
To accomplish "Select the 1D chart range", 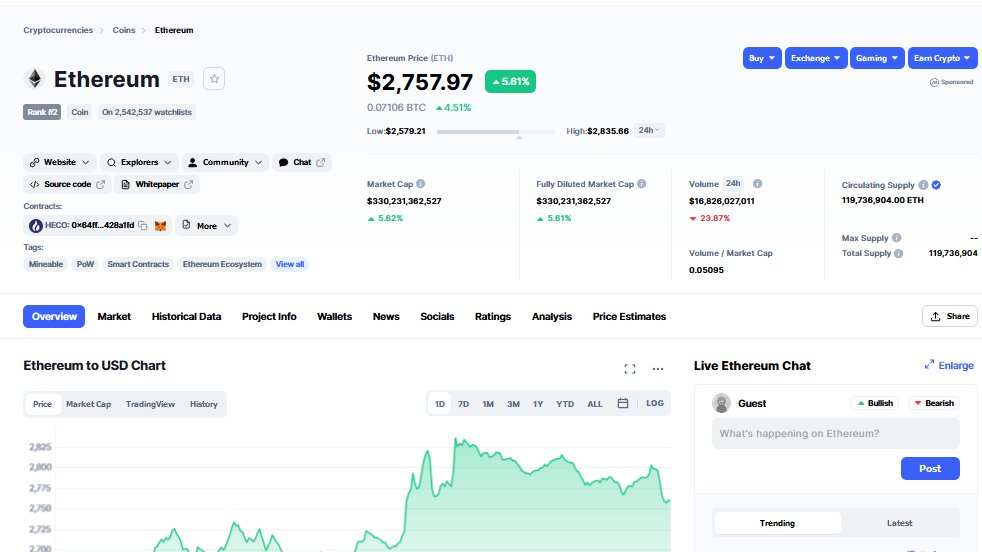I will (x=440, y=404).
